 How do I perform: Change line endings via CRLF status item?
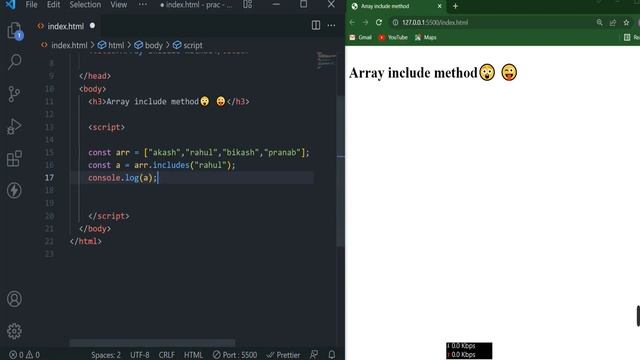click(x=167, y=355)
